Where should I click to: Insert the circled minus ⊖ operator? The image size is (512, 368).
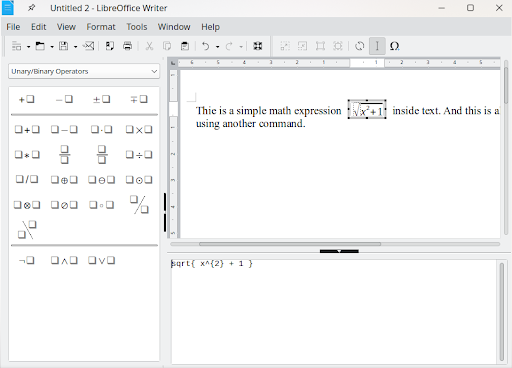pos(102,180)
